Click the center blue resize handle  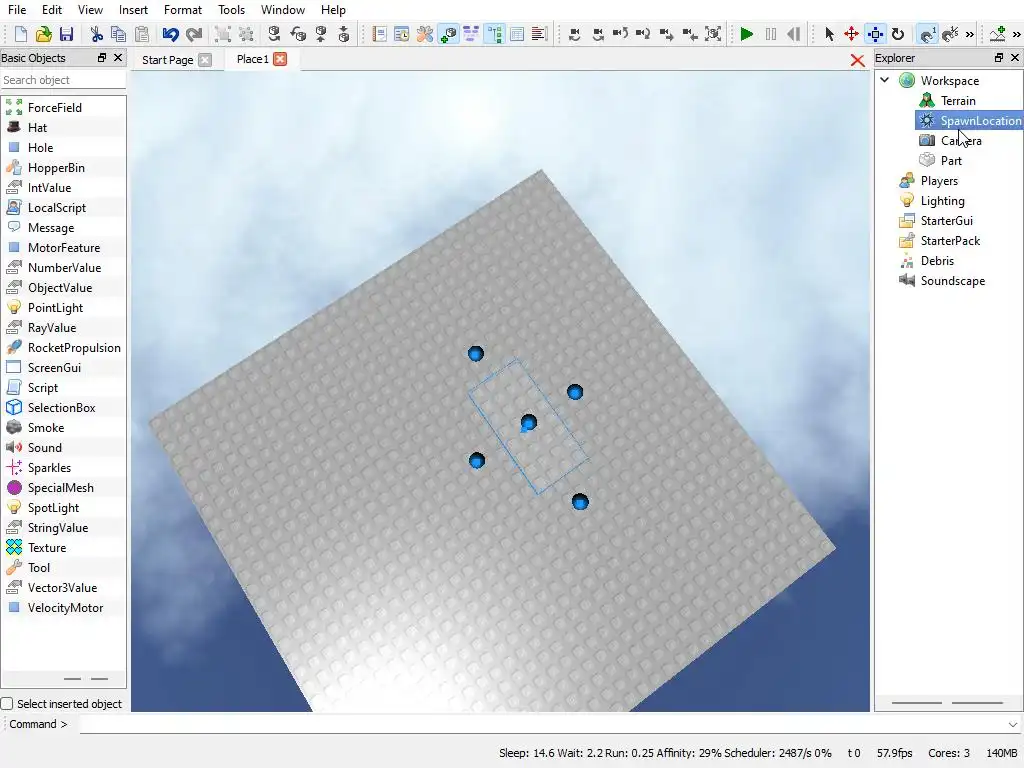pyautogui.click(x=528, y=423)
